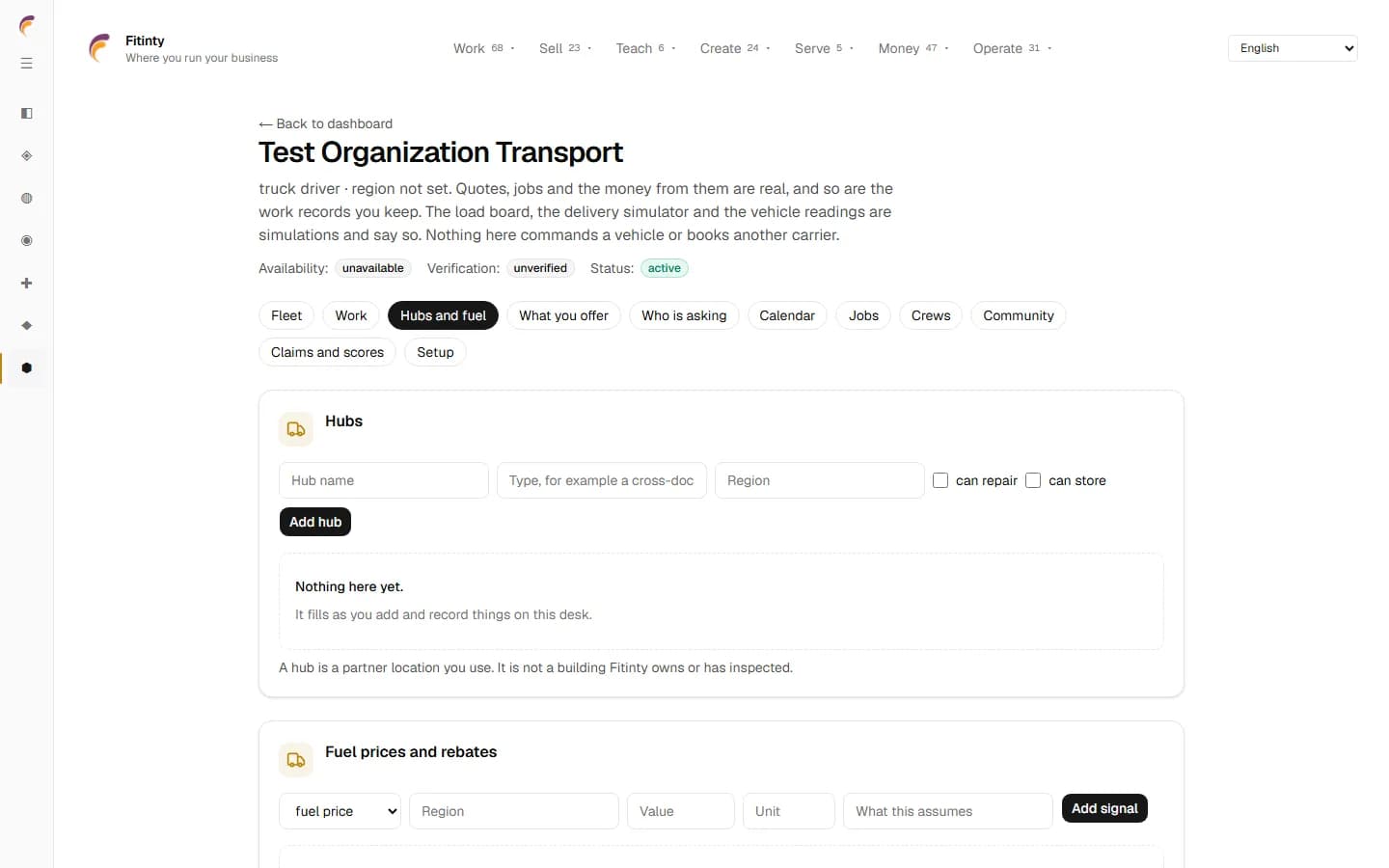Screen dimensions: 1389x868
Task: Go to the Who is asking tab
Action: 684,315
